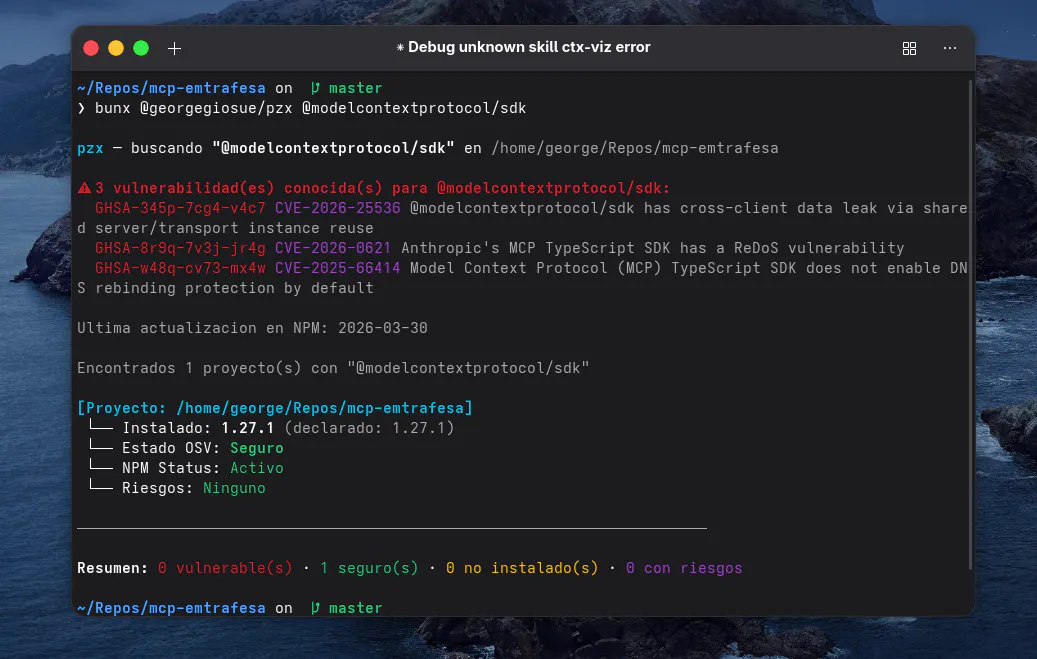This screenshot has height=659, width=1037.
Task: Click '0 con riesgos' in summary
Action: coord(684,568)
